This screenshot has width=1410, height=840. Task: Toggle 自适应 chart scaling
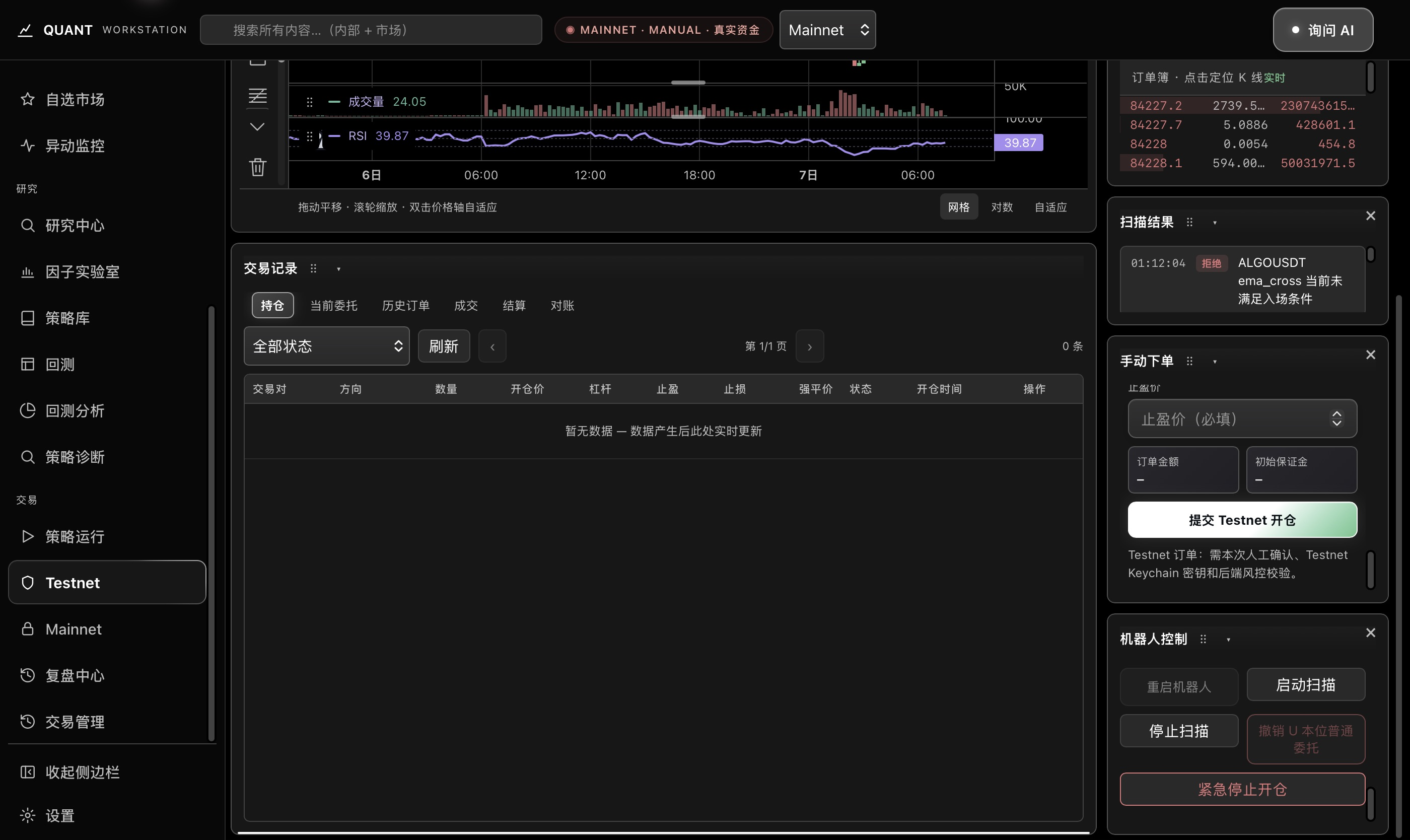(1050, 207)
